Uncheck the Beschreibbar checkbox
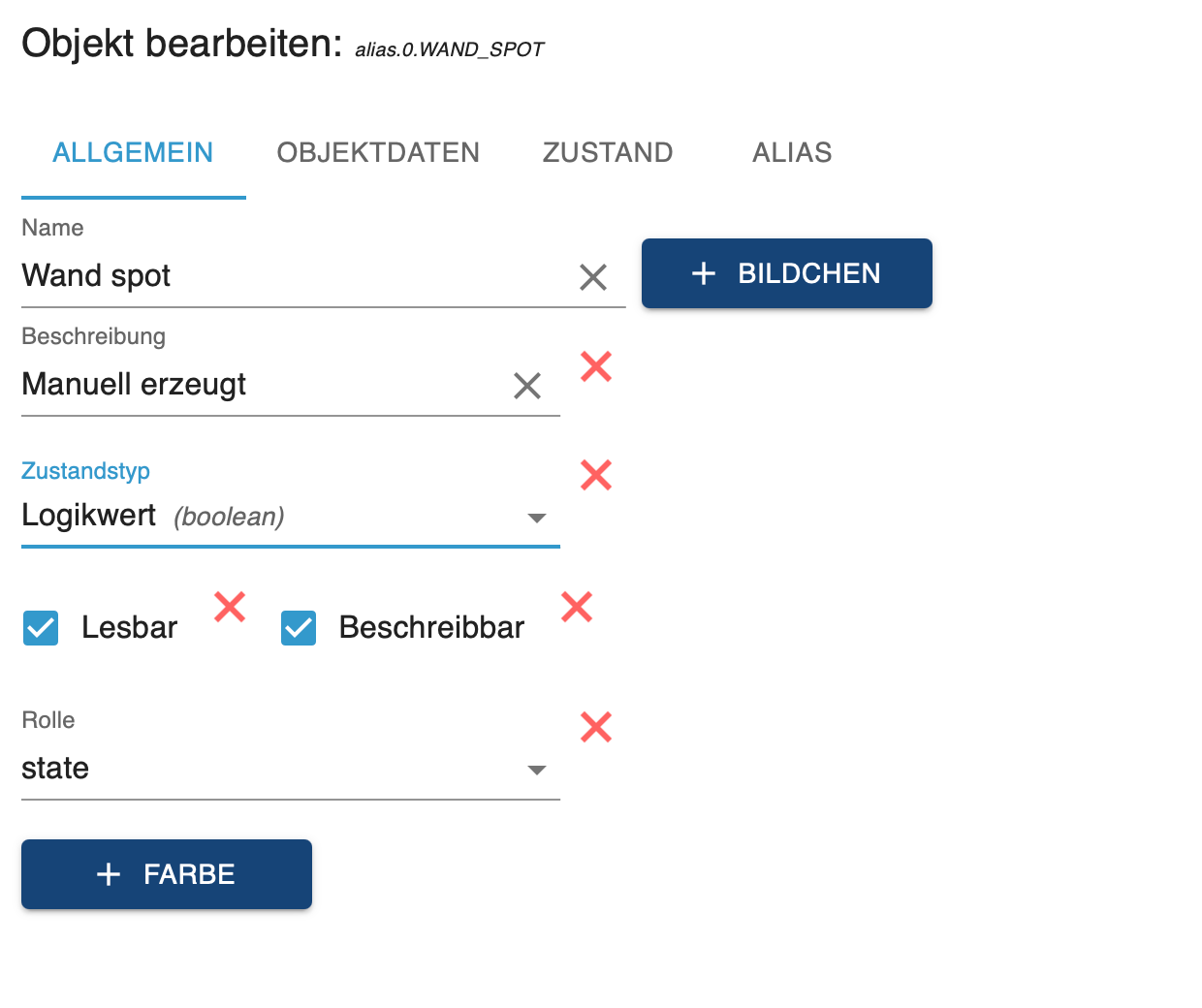Screen dimensions: 1202x1008 point(299,628)
